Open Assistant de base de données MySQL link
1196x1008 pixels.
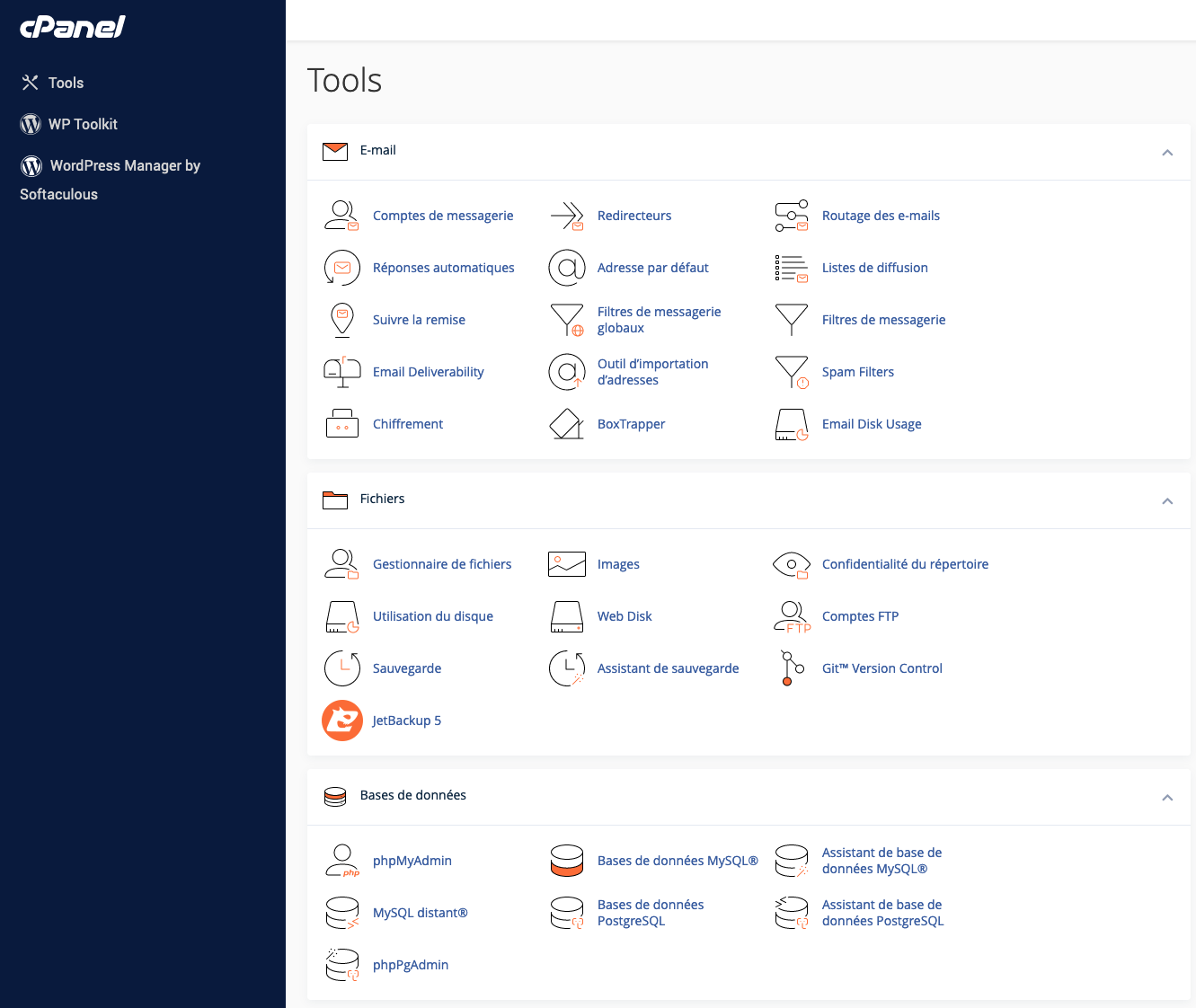[x=882, y=861]
